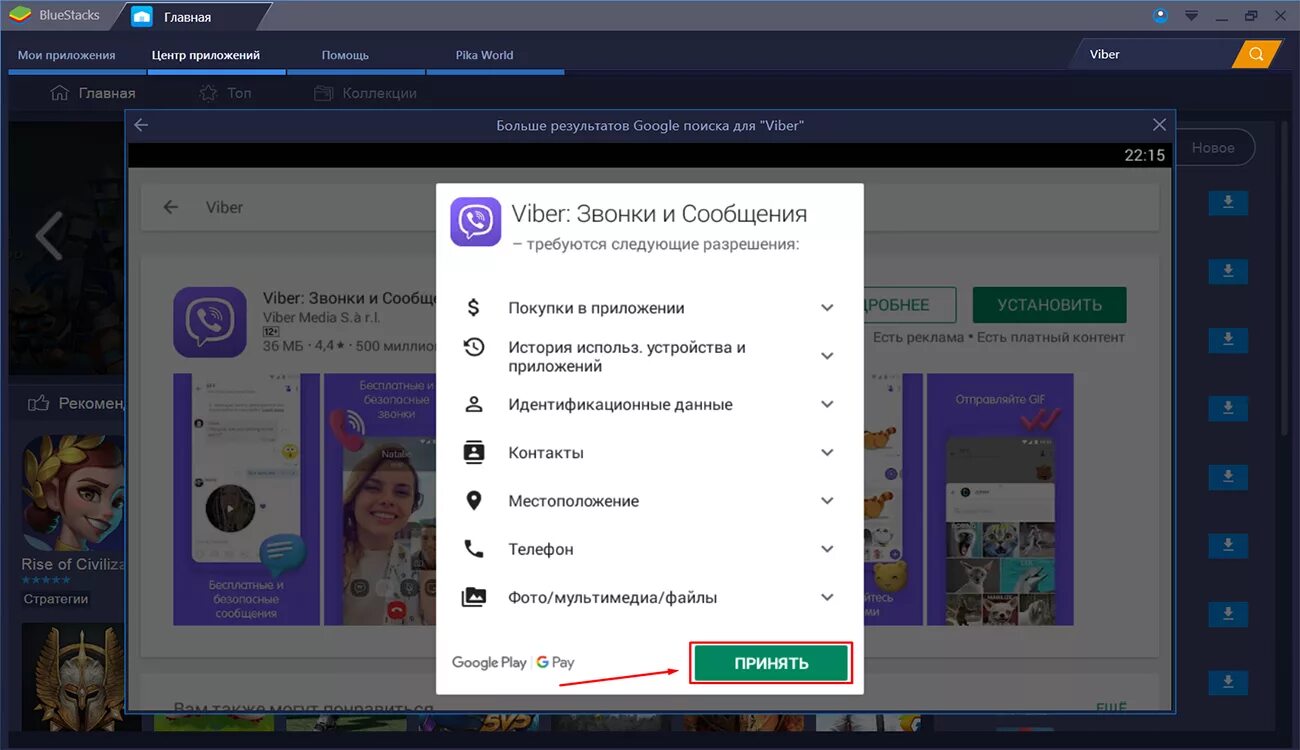Open the Помощь tab
The width and height of the screenshot is (1300, 750).
click(x=345, y=55)
